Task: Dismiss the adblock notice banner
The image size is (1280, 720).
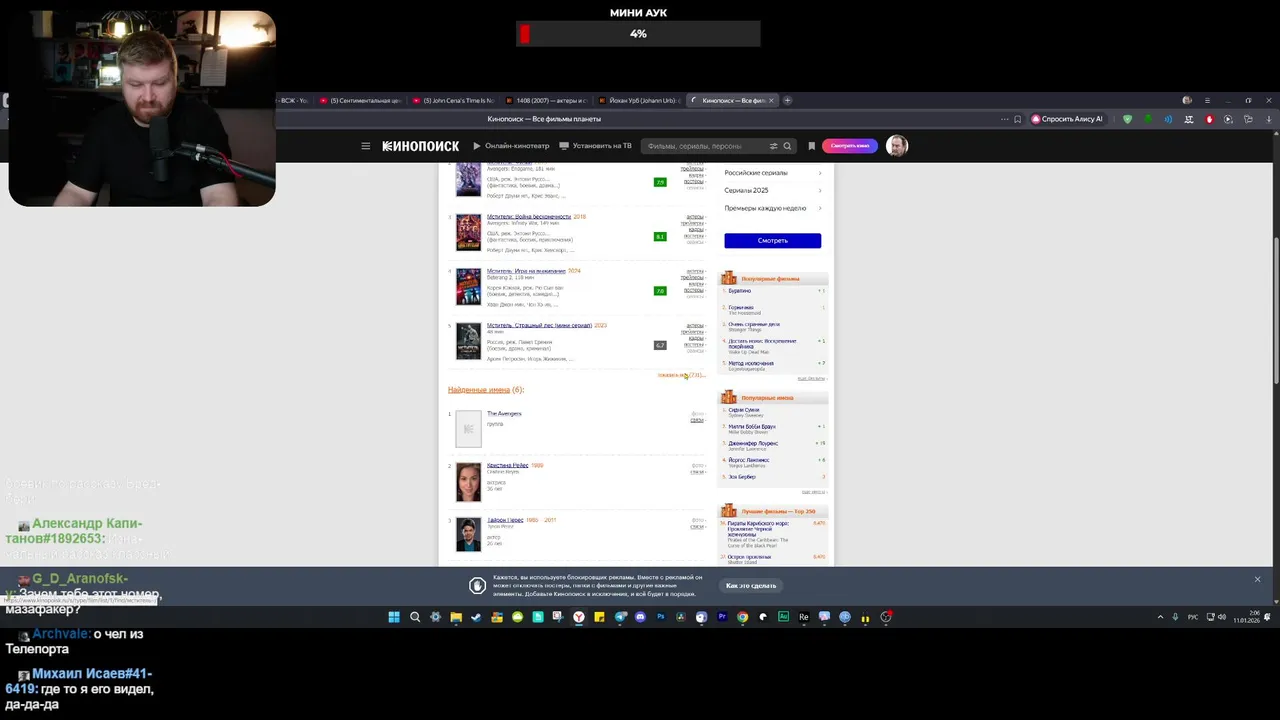Action: pos(1257,579)
